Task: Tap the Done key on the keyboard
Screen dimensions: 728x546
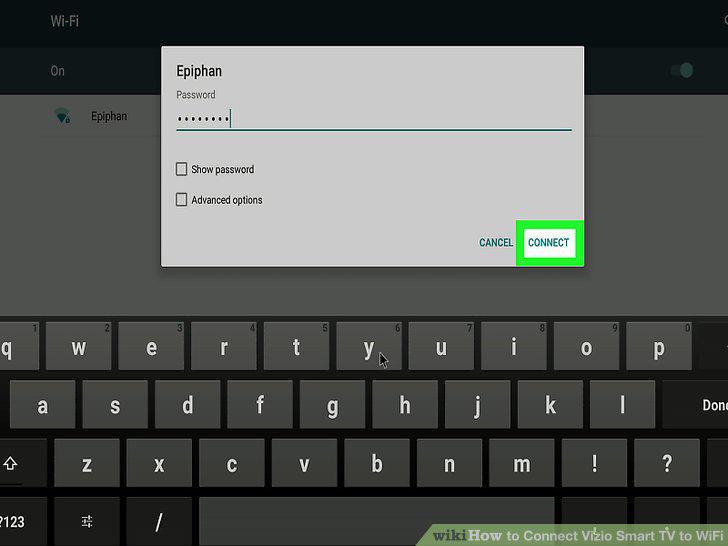Action: pyautogui.click(x=695, y=405)
